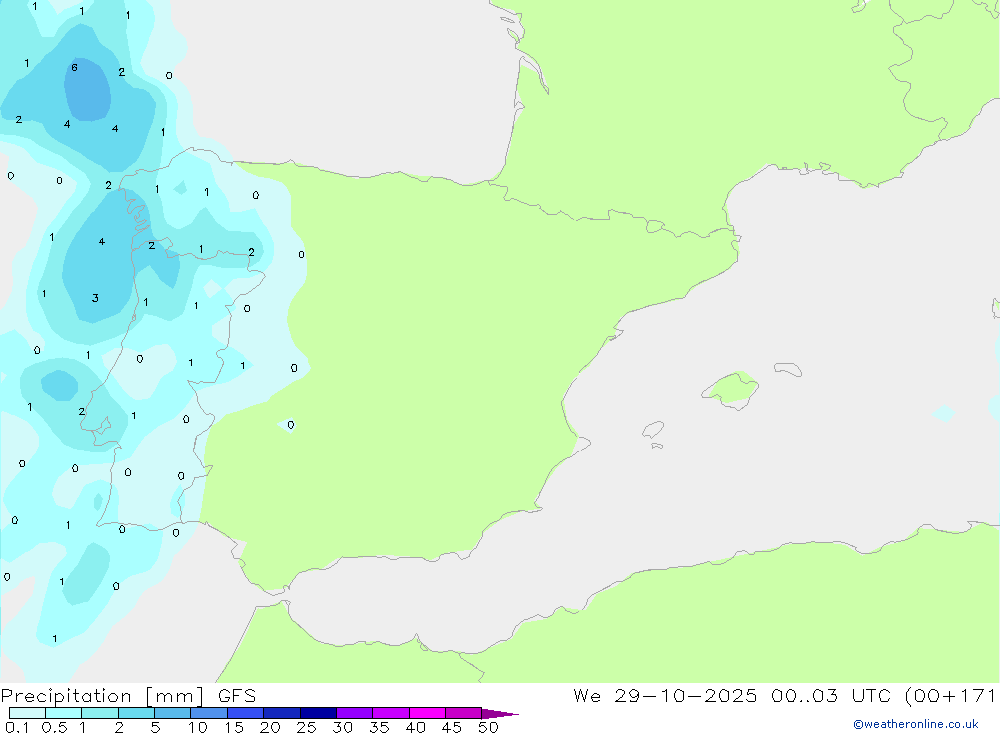This screenshot has width=1000, height=733.
Task: Pick the 5–10 mm legend swatch
Action: coord(173,713)
